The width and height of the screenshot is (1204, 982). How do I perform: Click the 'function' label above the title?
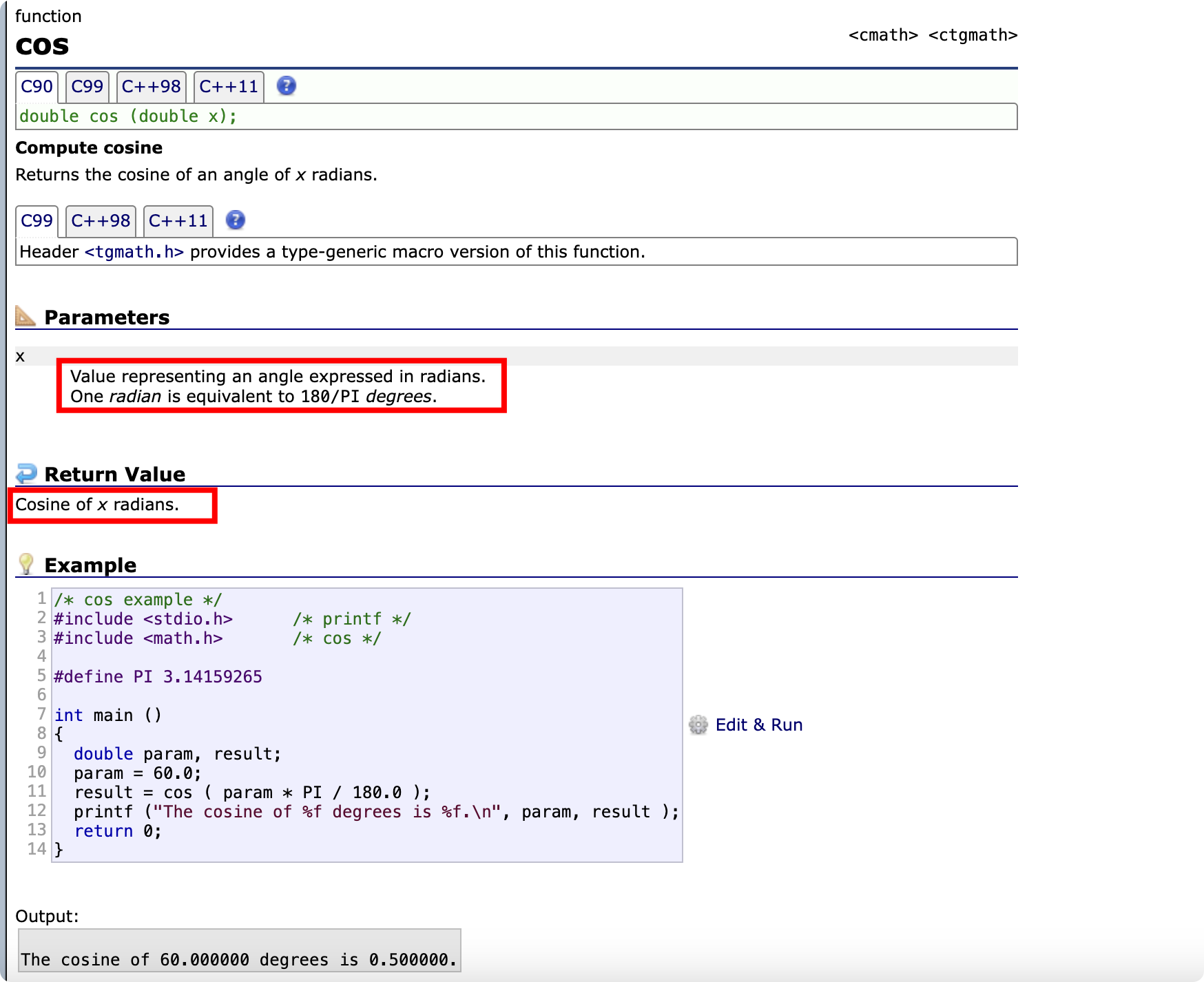(x=48, y=16)
